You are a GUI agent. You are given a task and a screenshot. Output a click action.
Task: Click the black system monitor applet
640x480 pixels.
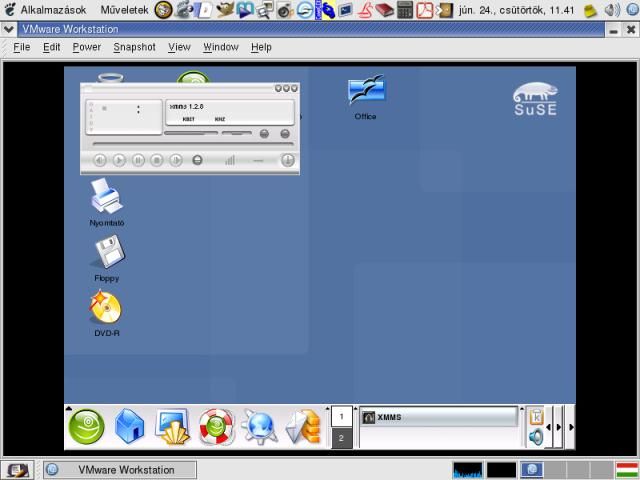click(502, 470)
